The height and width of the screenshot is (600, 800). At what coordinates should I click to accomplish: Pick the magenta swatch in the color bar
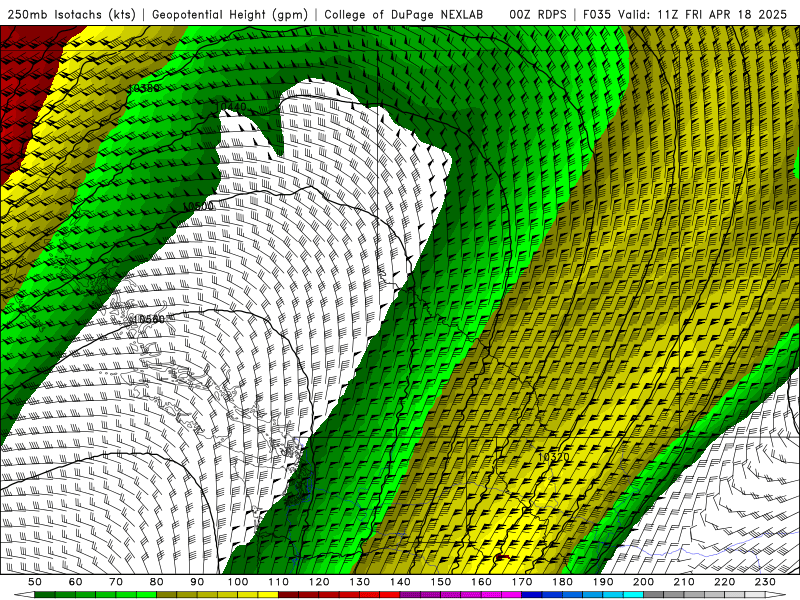coord(511,595)
